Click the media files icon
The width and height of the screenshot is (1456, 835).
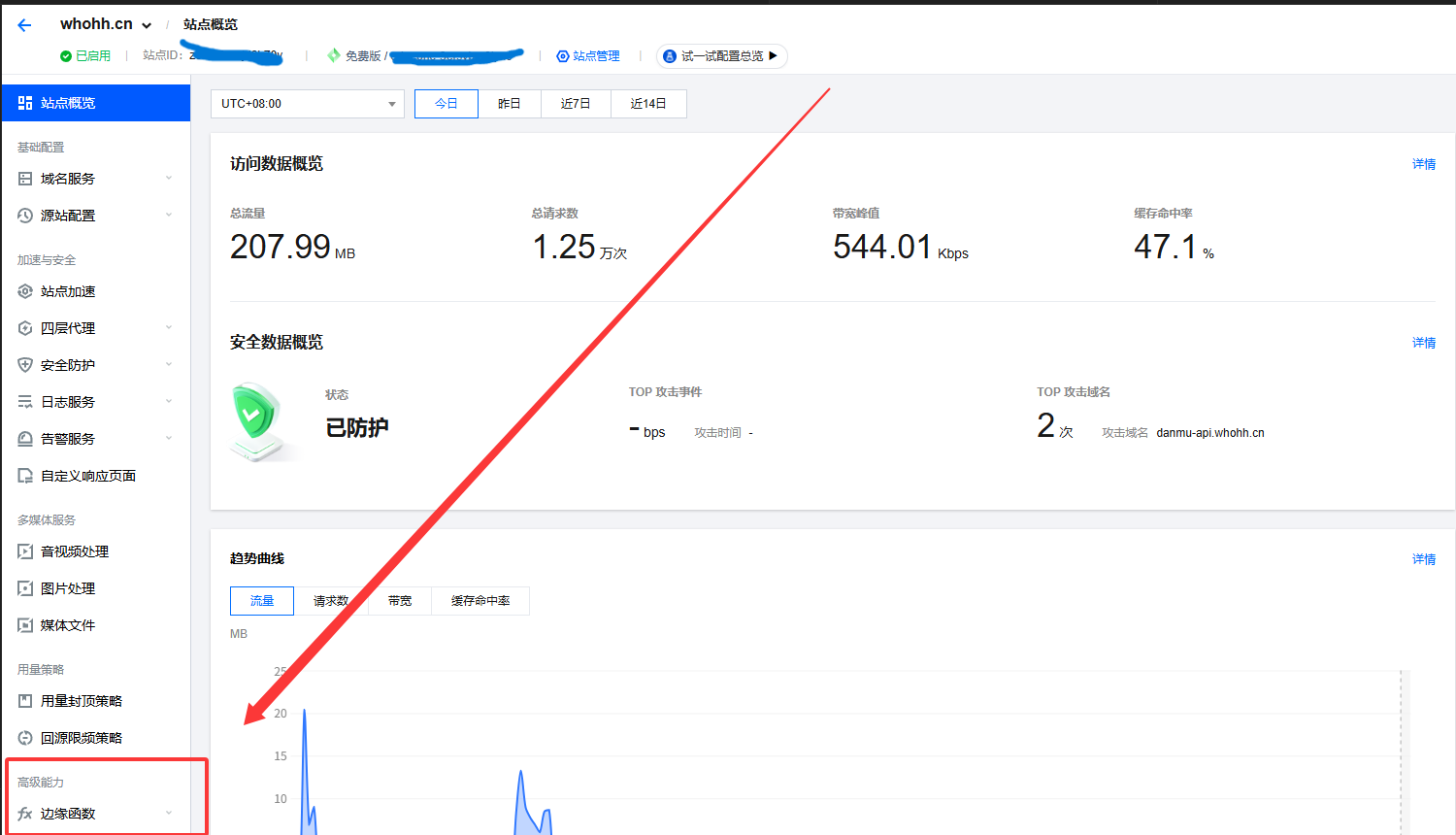pos(25,625)
